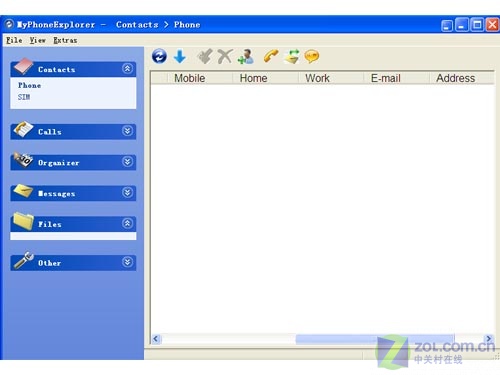Screen dimensions: 500x375
Task: Click the orange phone call icon
Action: [271, 56]
